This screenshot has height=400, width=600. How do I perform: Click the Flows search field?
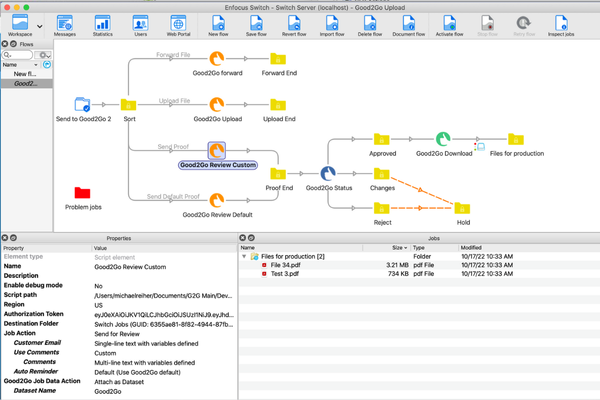point(17,55)
